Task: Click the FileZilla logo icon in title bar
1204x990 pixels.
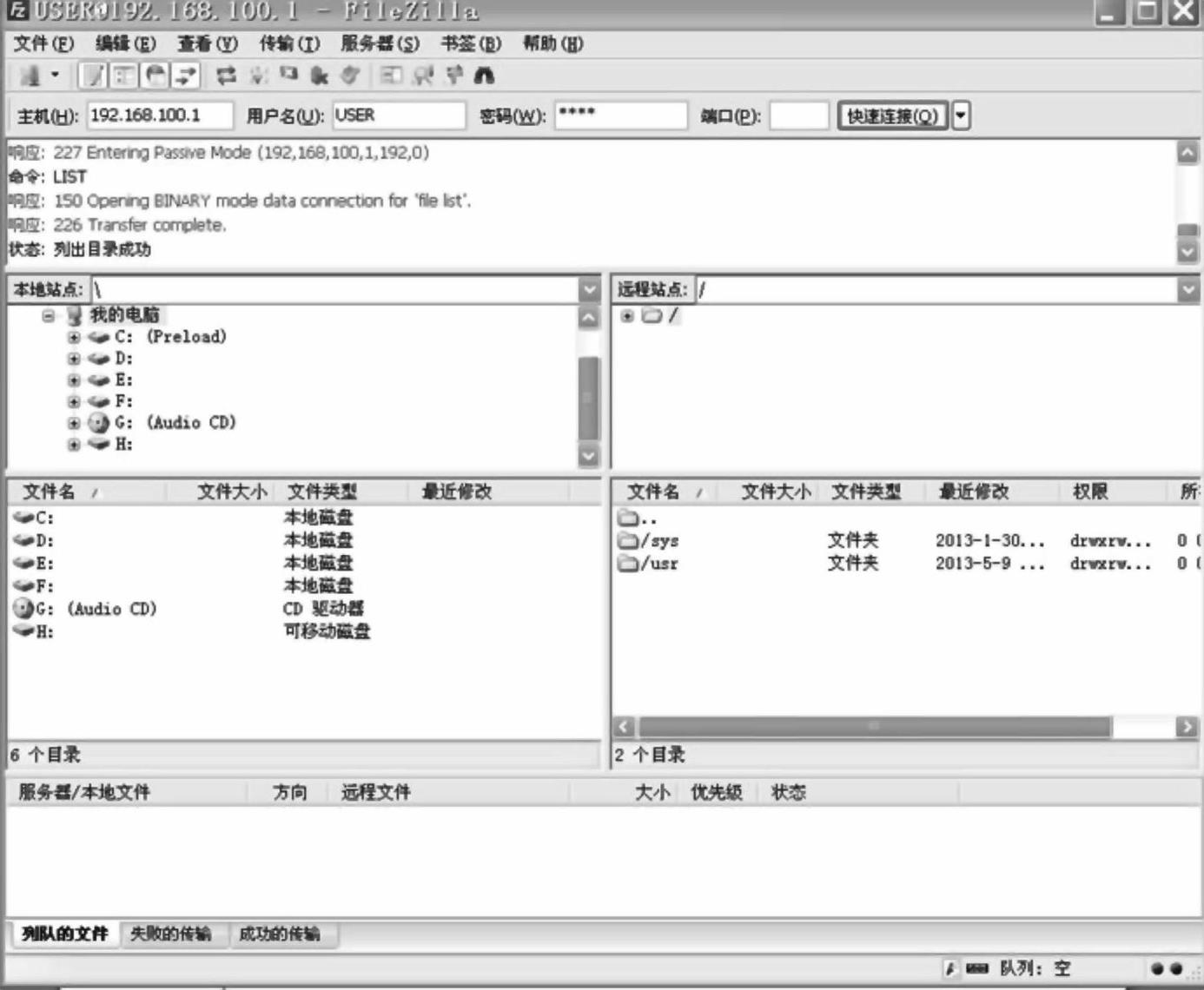Action: click(x=17, y=10)
